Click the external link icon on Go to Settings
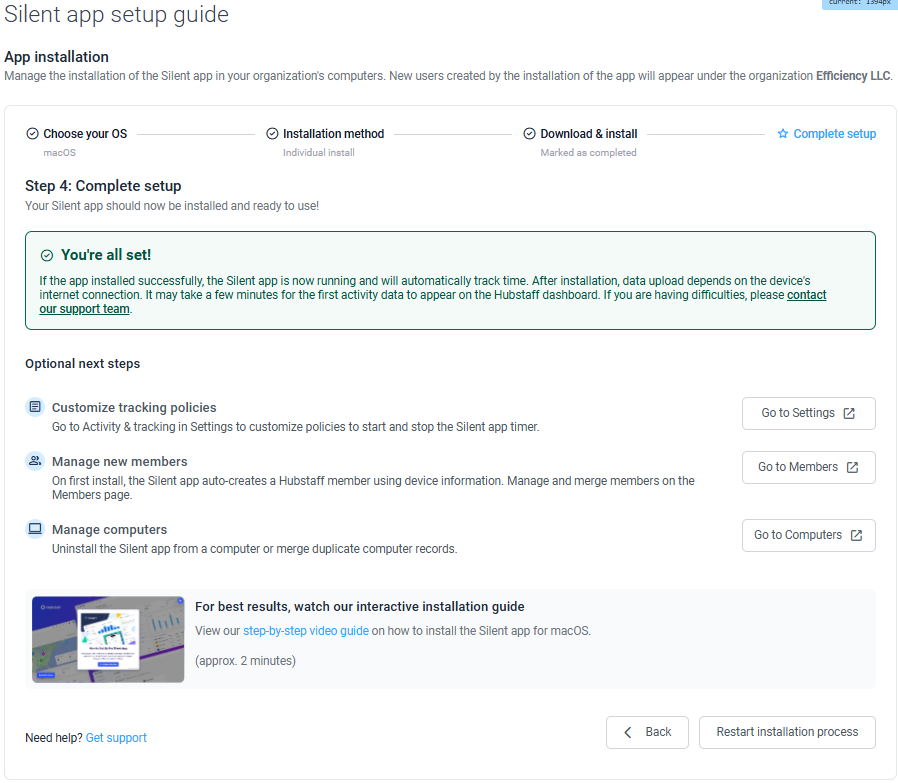Screen dimensions: 898x783 tap(849, 414)
